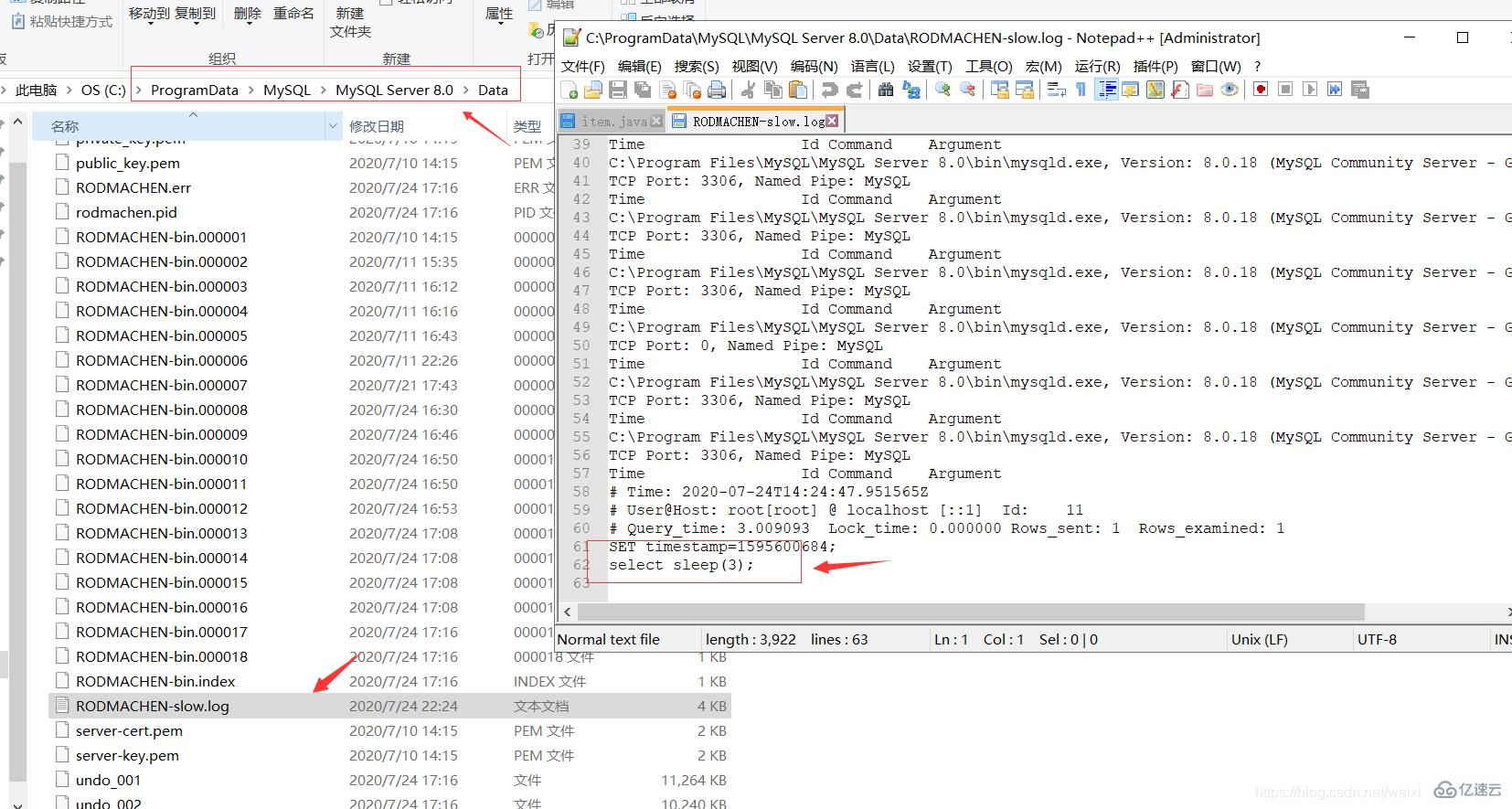Viewport: 1512px width, 809px height.
Task: Start macro recording with red dot icon
Action: 1261,90
